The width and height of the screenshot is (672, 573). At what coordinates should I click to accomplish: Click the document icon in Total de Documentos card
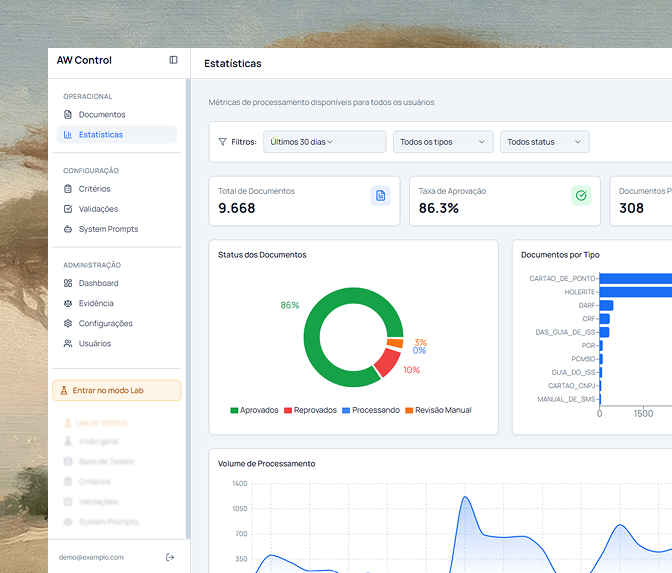pos(381,195)
